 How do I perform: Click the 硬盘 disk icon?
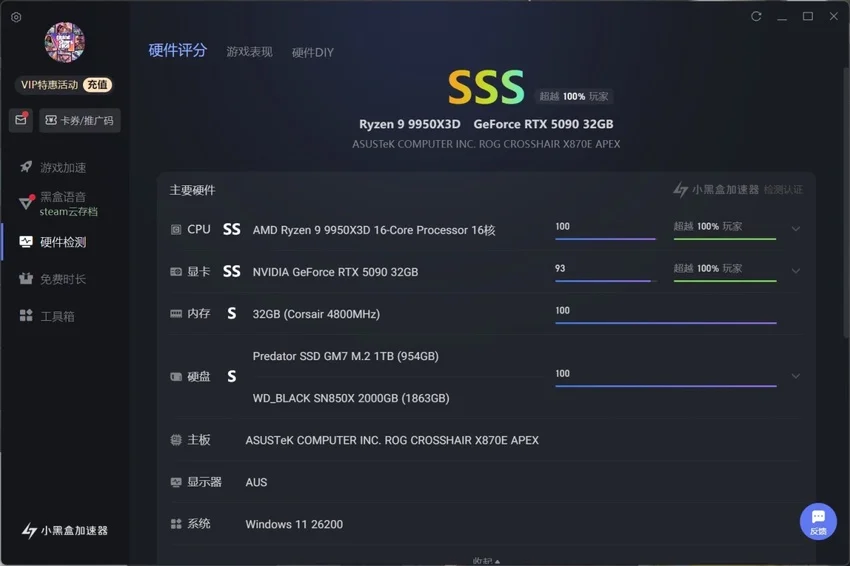pyautogui.click(x=176, y=377)
